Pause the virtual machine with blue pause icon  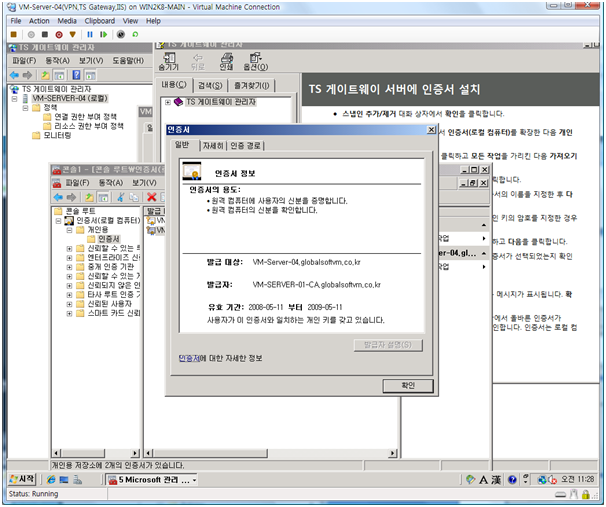pyautogui.click(x=90, y=34)
